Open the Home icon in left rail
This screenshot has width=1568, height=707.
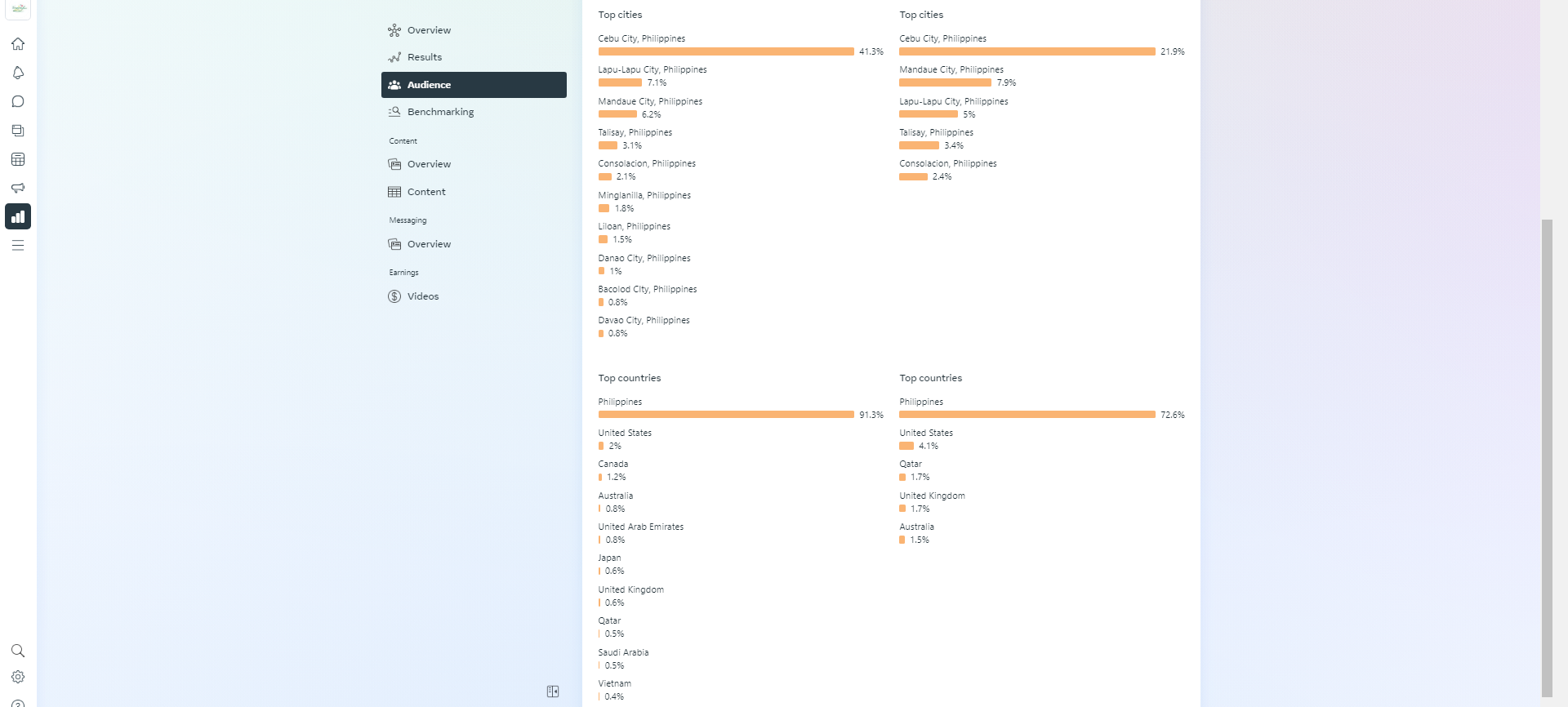click(18, 44)
